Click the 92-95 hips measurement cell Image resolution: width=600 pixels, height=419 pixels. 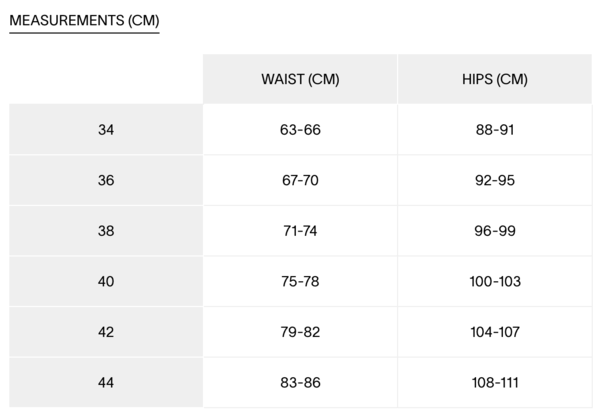[495, 181]
